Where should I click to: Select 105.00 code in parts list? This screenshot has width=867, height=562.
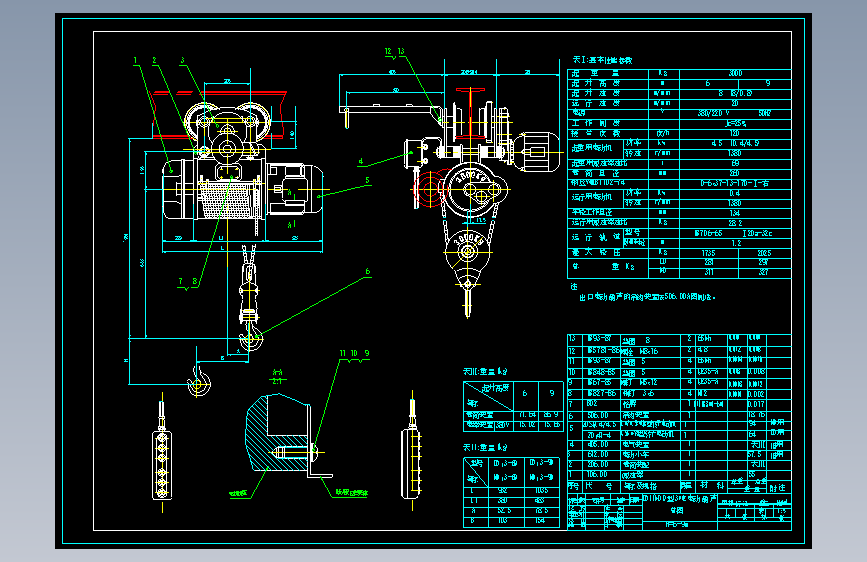(598, 475)
